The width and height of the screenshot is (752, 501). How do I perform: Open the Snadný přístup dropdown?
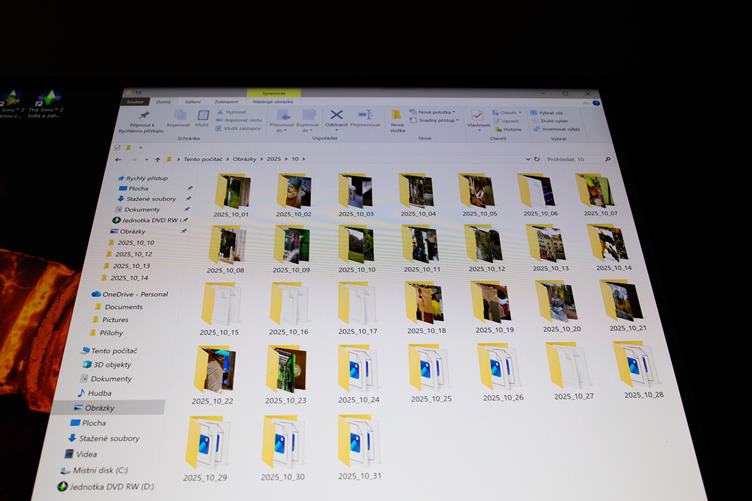pos(436,120)
